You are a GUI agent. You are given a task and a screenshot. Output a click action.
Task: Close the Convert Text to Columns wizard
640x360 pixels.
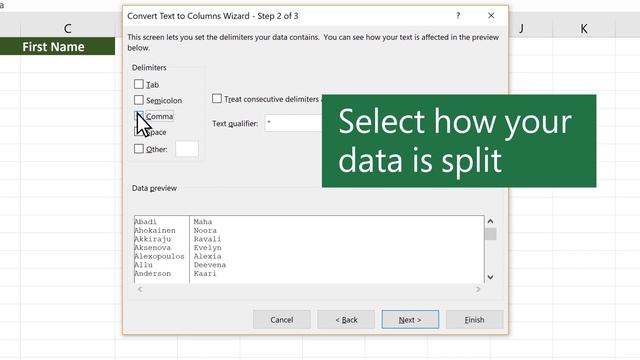[491, 16]
